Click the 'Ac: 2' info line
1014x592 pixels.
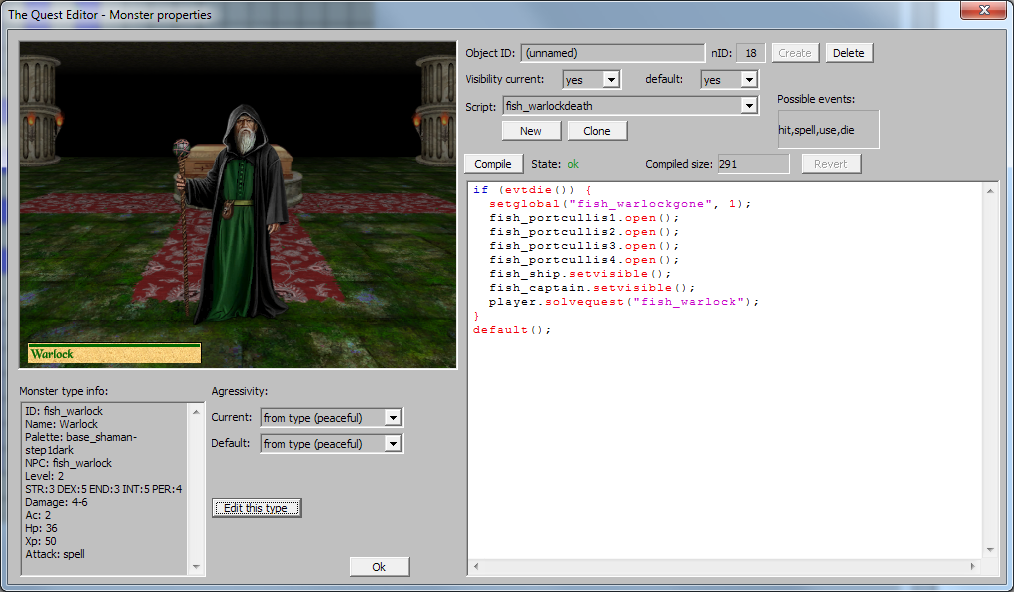[38, 515]
